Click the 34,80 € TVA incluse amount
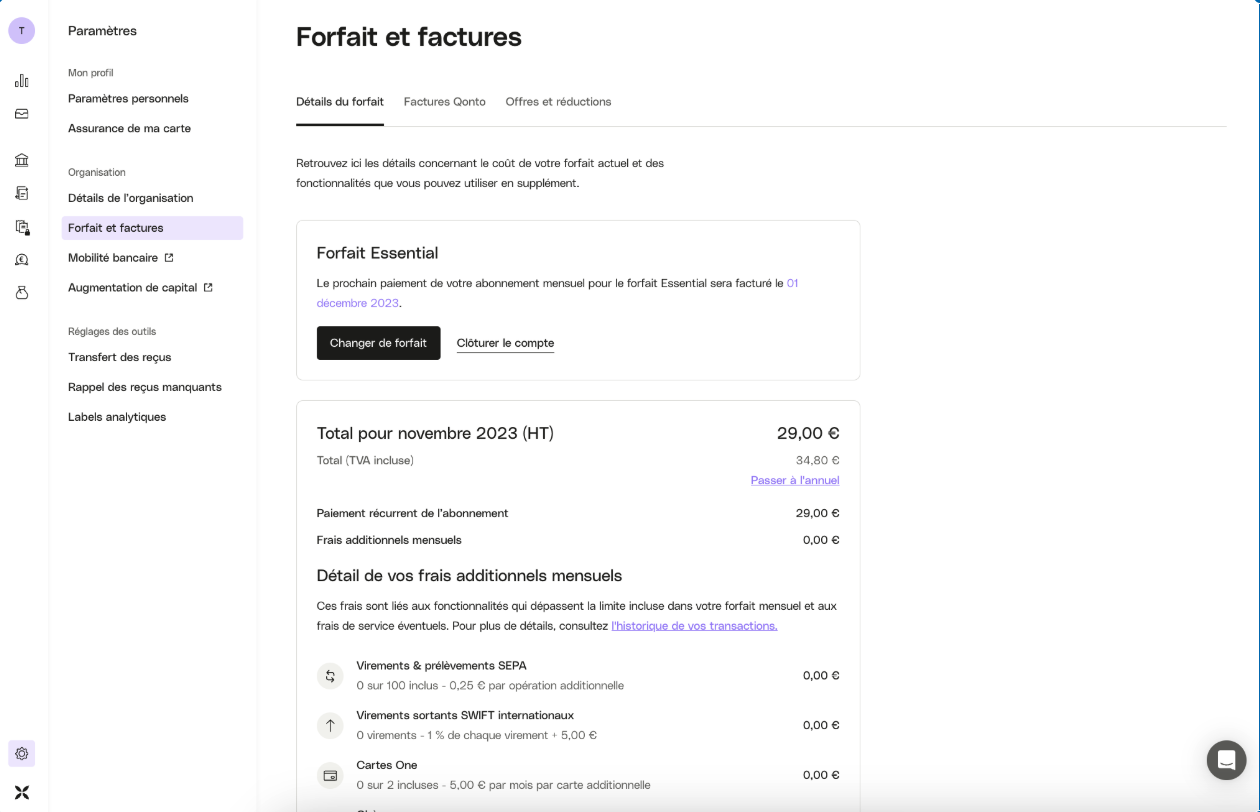Screen dimensions: 1260x812 [x=818, y=461]
